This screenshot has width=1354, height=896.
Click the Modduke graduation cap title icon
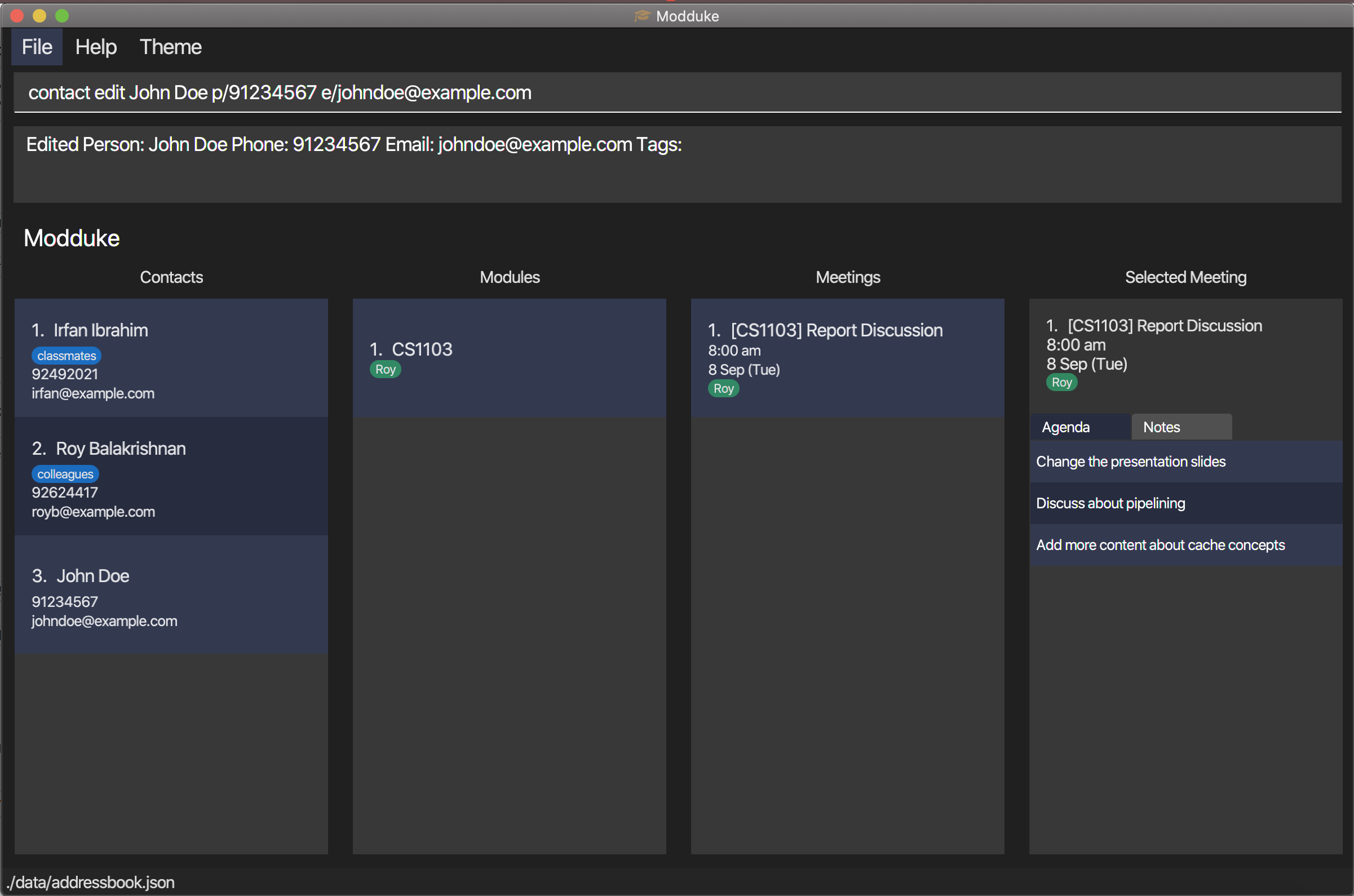click(642, 16)
